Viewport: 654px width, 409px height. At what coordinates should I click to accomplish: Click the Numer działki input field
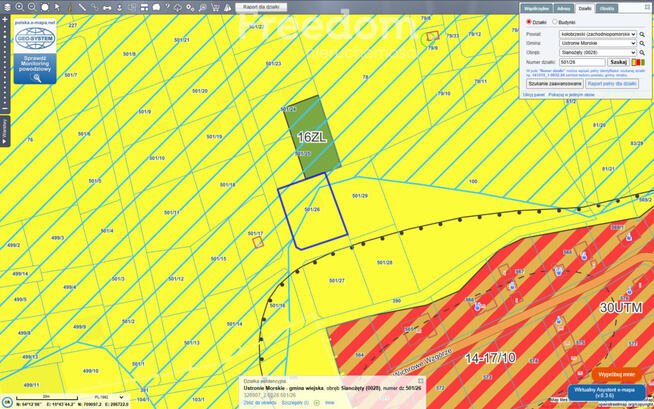coord(582,62)
